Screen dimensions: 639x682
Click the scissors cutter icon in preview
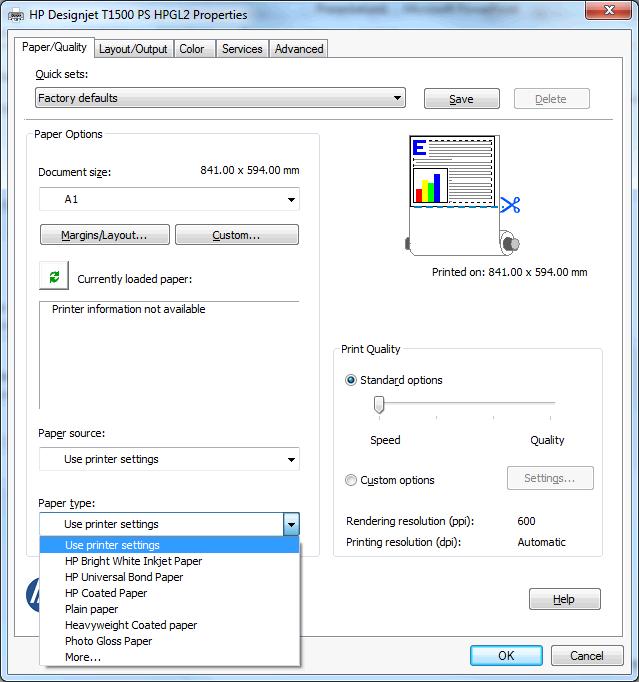click(x=510, y=204)
